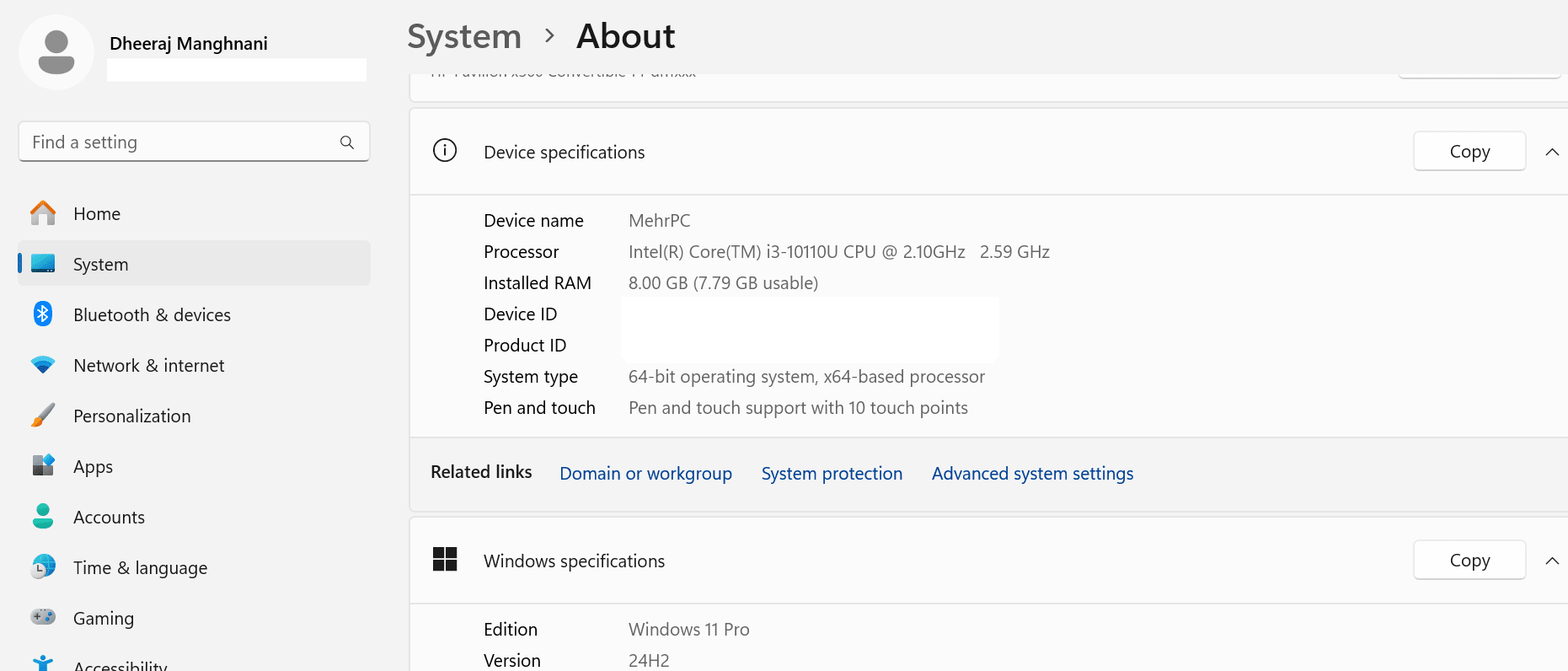Click the Bluetooth & devices icon

(x=43, y=314)
